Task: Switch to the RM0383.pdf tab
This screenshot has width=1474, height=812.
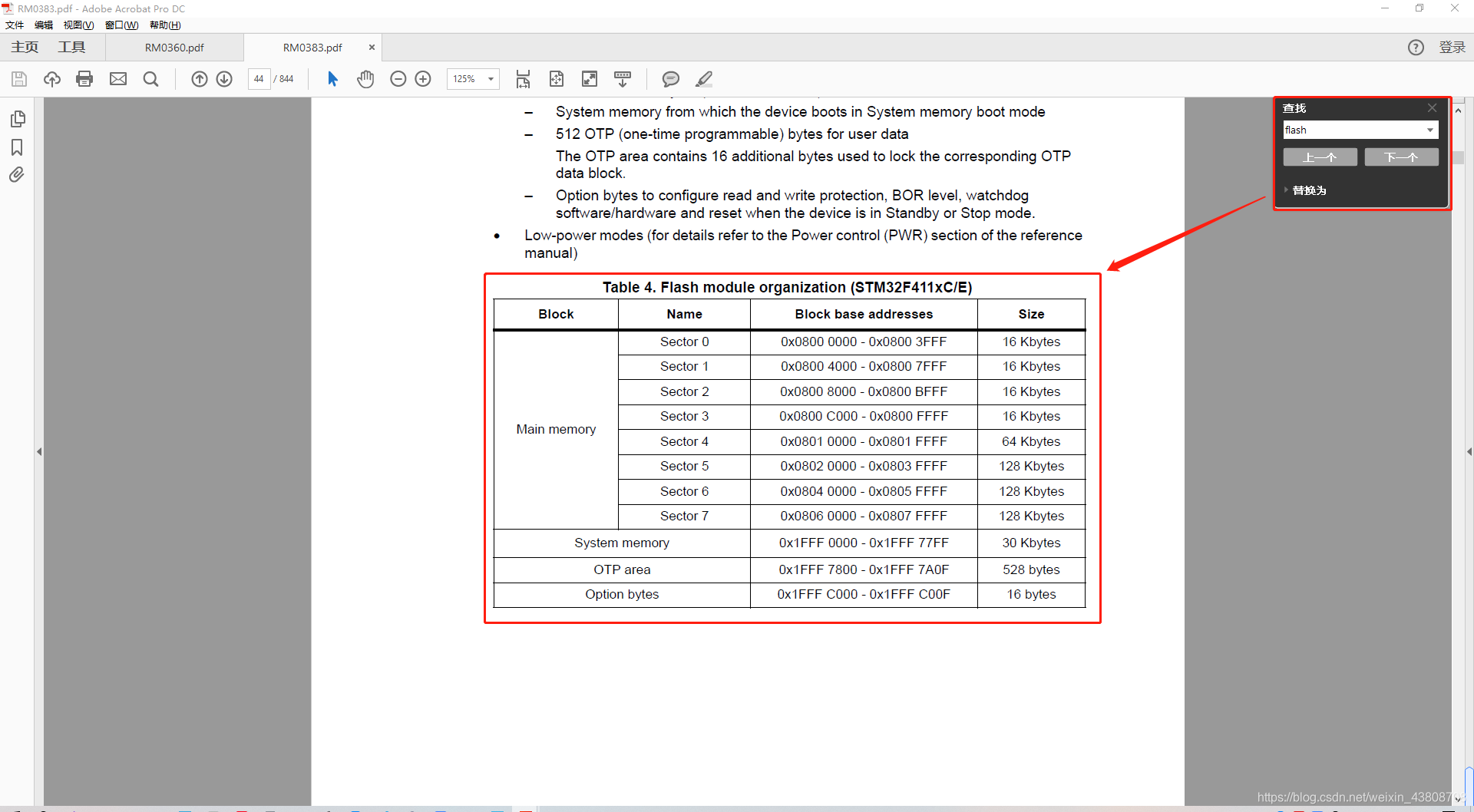Action: (x=312, y=48)
